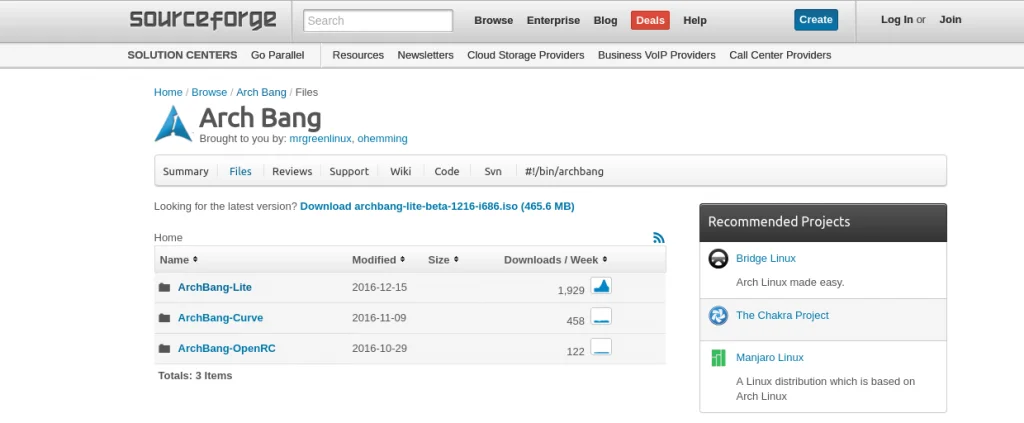Viewport: 1024px width, 423px height.
Task: Download archbang-lite-beta-1216-i686.iso latest version
Action: (437, 206)
